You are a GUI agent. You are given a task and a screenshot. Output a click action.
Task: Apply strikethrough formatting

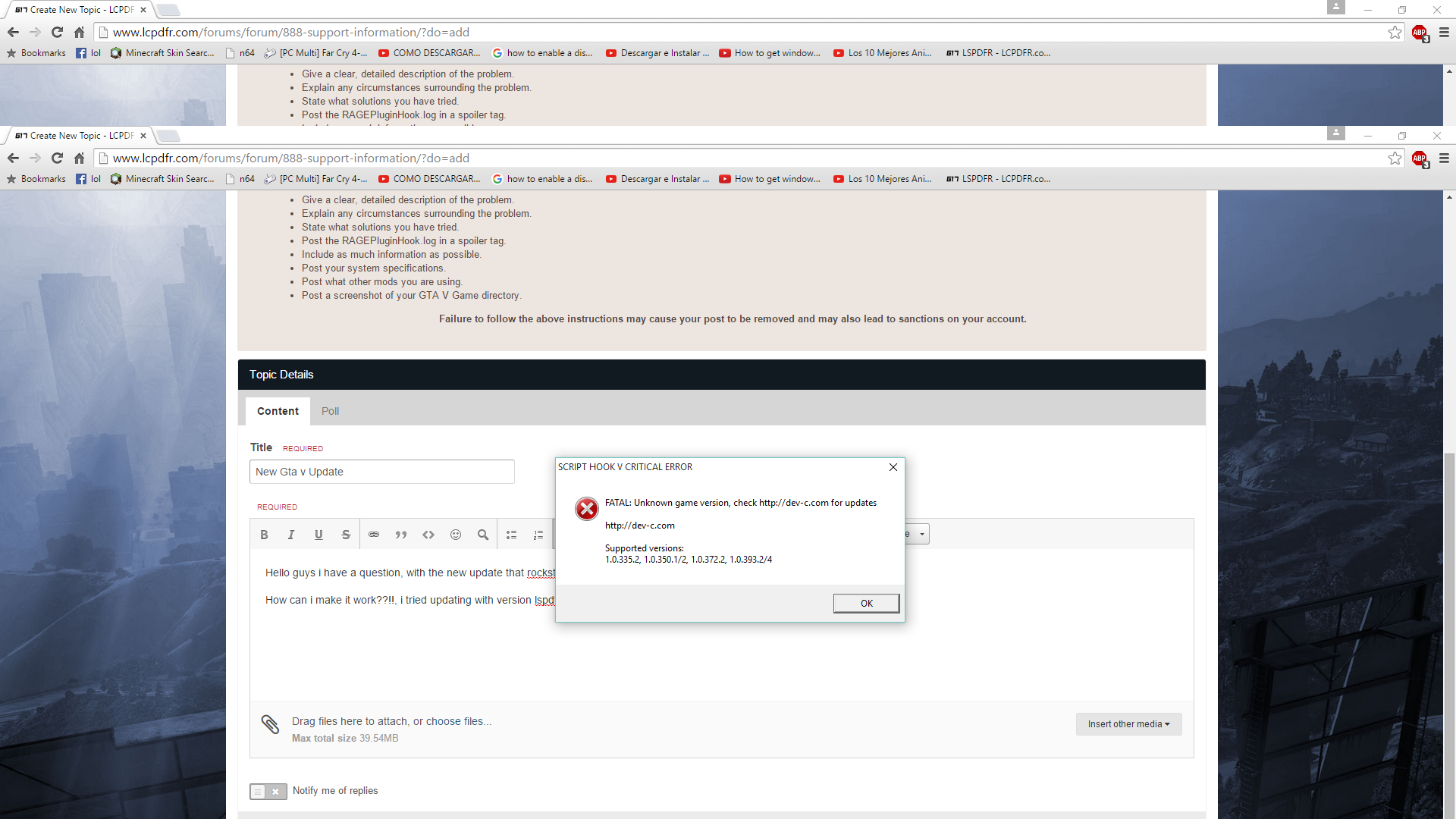coord(346,535)
